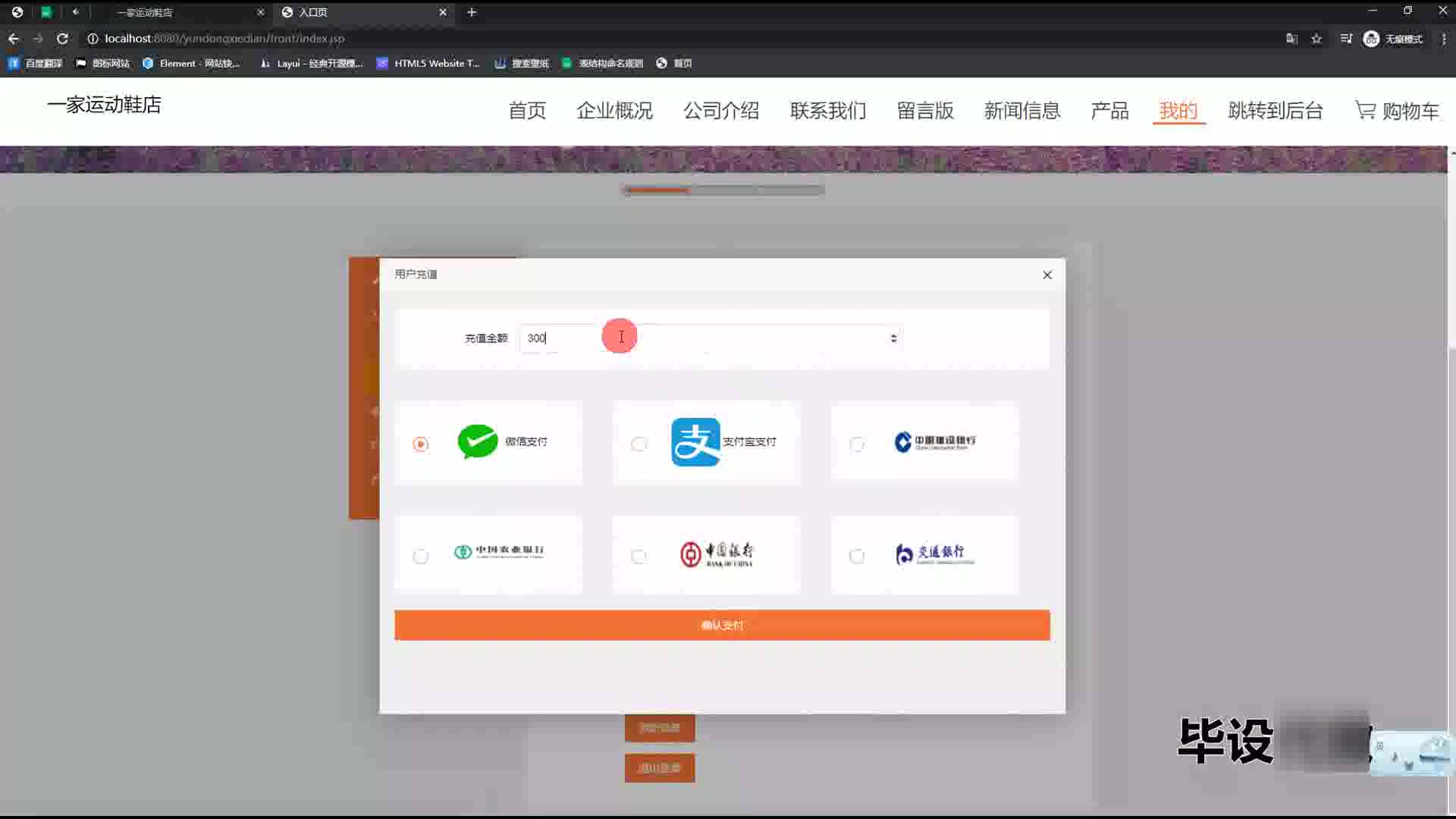The width and height of the screenshot is (1456, 819).
Task: Open the Layui bookmark
Action: coord(312,63)
